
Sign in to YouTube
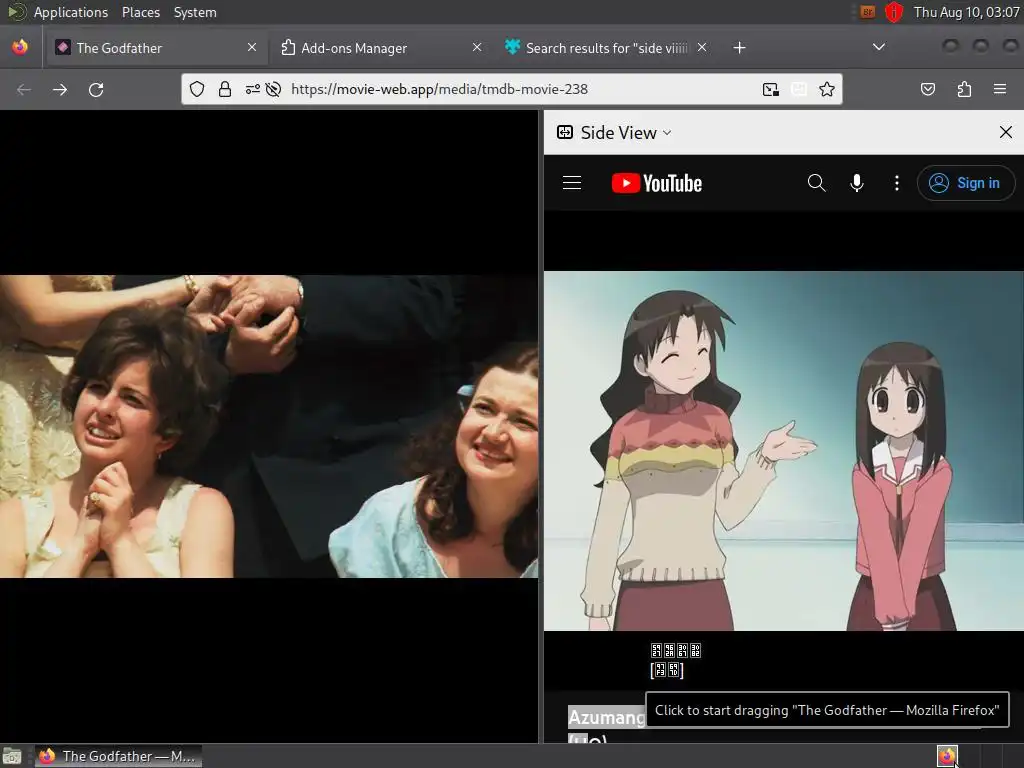966,183
